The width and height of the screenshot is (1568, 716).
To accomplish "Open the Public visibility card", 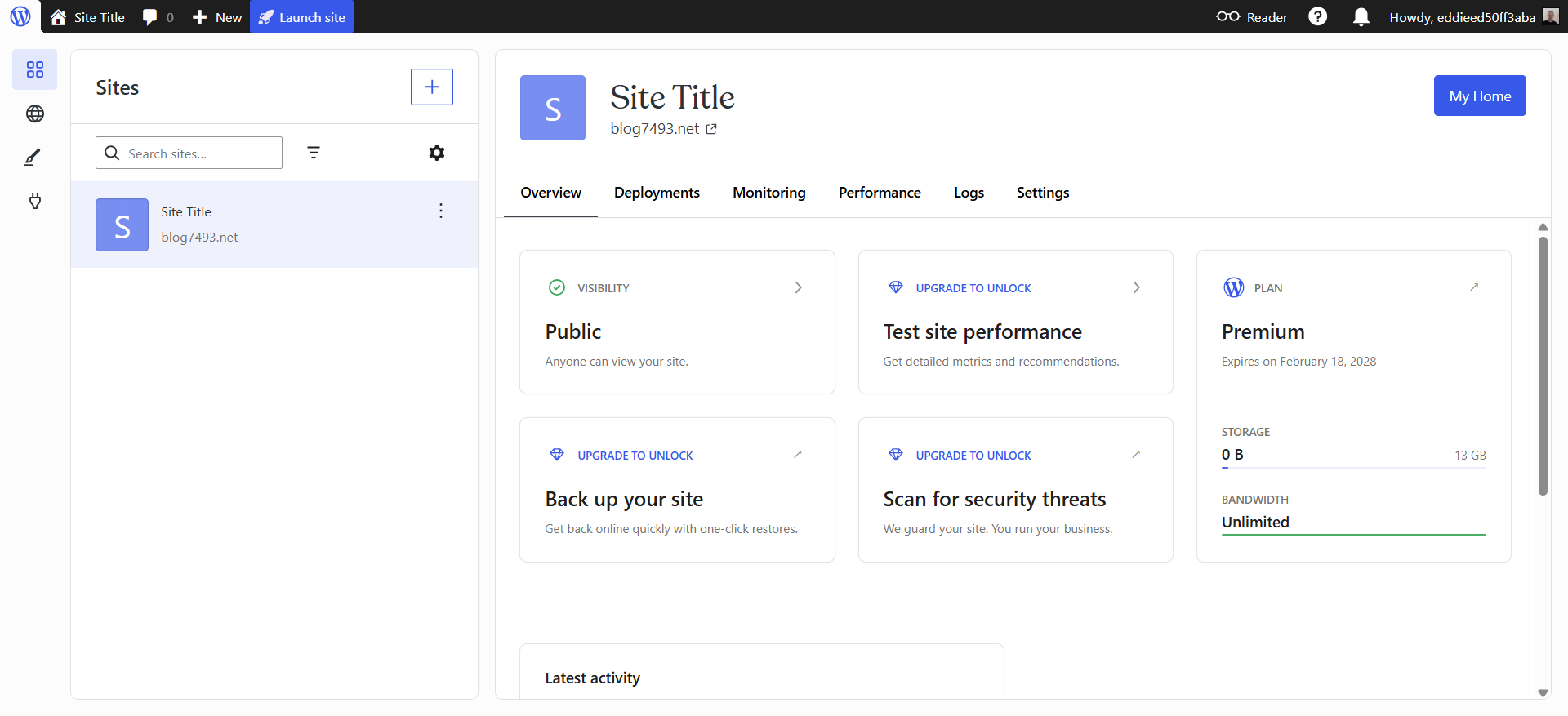I will click(677, 322).
